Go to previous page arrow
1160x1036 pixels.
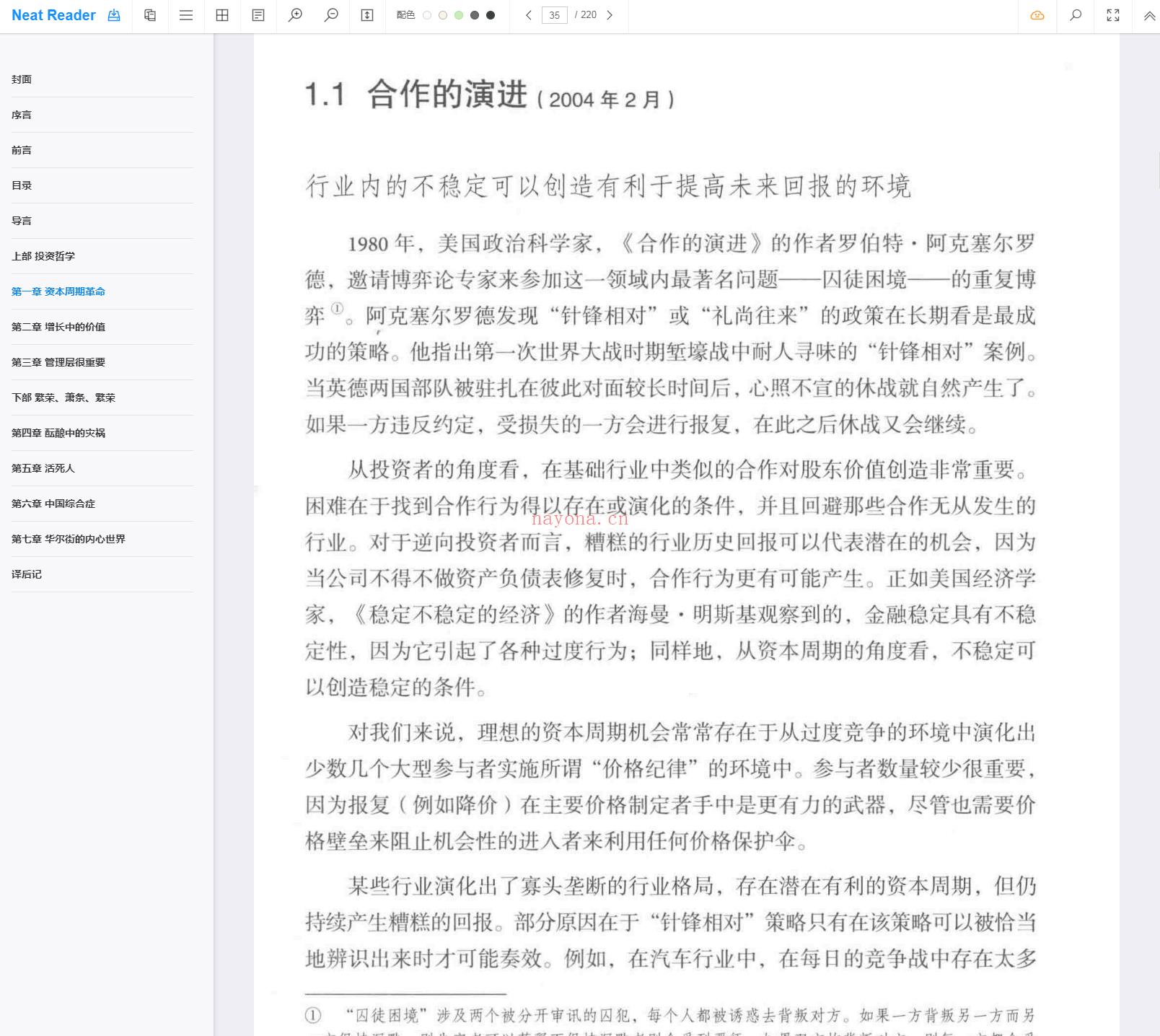529,15
